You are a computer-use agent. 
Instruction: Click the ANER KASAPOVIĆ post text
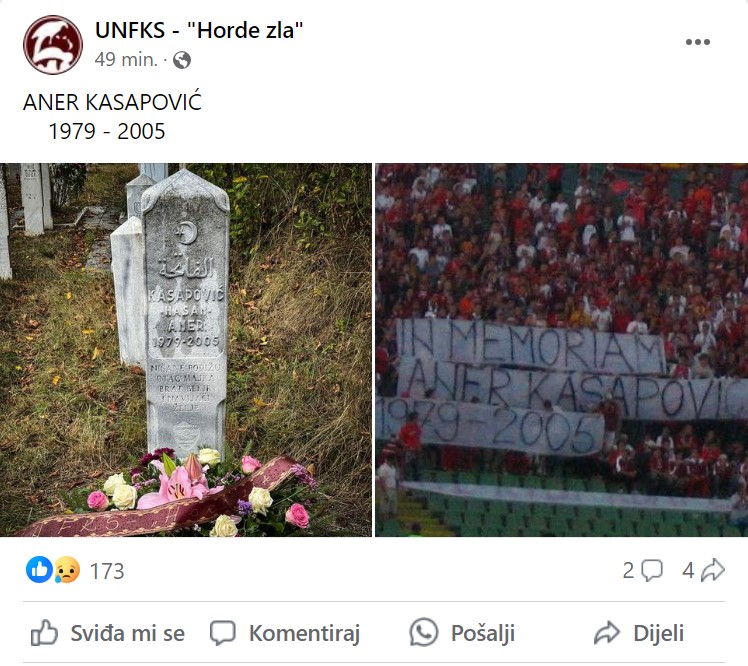(112, 102)
